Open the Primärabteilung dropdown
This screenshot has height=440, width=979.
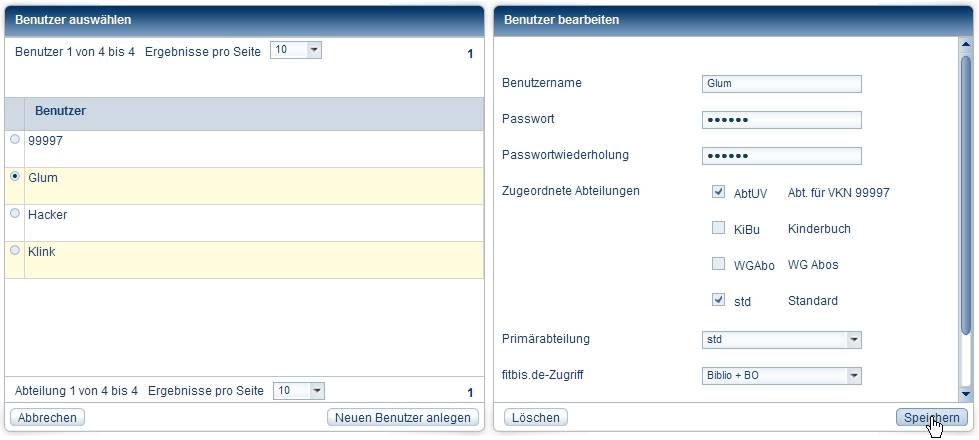(x=853, y=340)
